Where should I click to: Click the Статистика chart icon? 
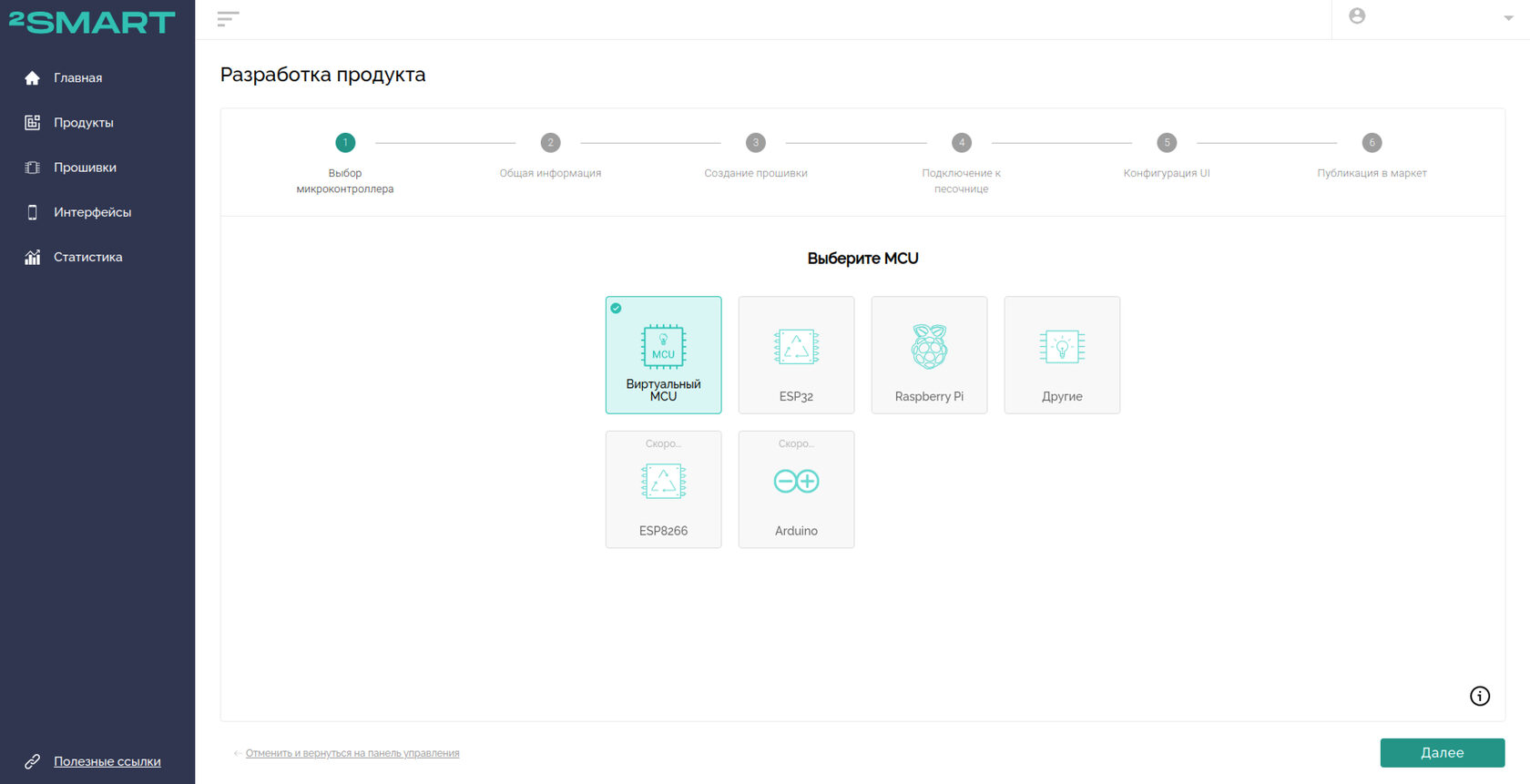pos(33,257)
